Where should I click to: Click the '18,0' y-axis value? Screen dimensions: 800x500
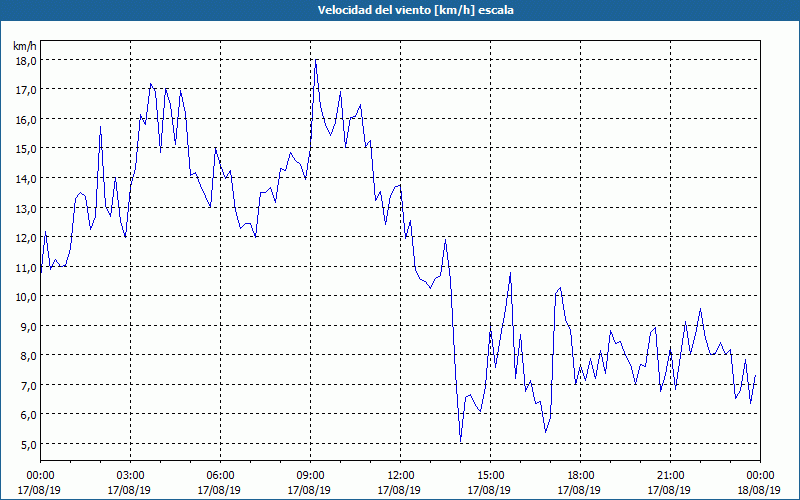(x=27, y=61)
